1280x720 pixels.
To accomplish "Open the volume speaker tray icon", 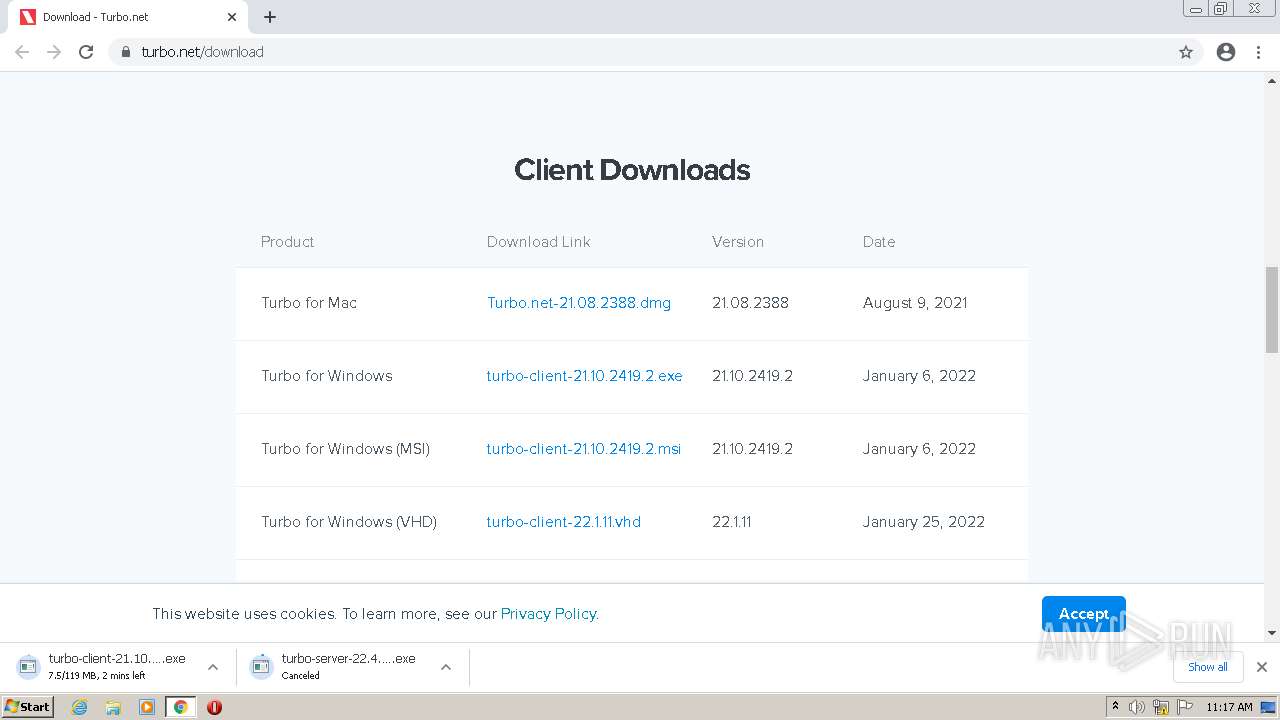I will click(x=1137, y=707).
